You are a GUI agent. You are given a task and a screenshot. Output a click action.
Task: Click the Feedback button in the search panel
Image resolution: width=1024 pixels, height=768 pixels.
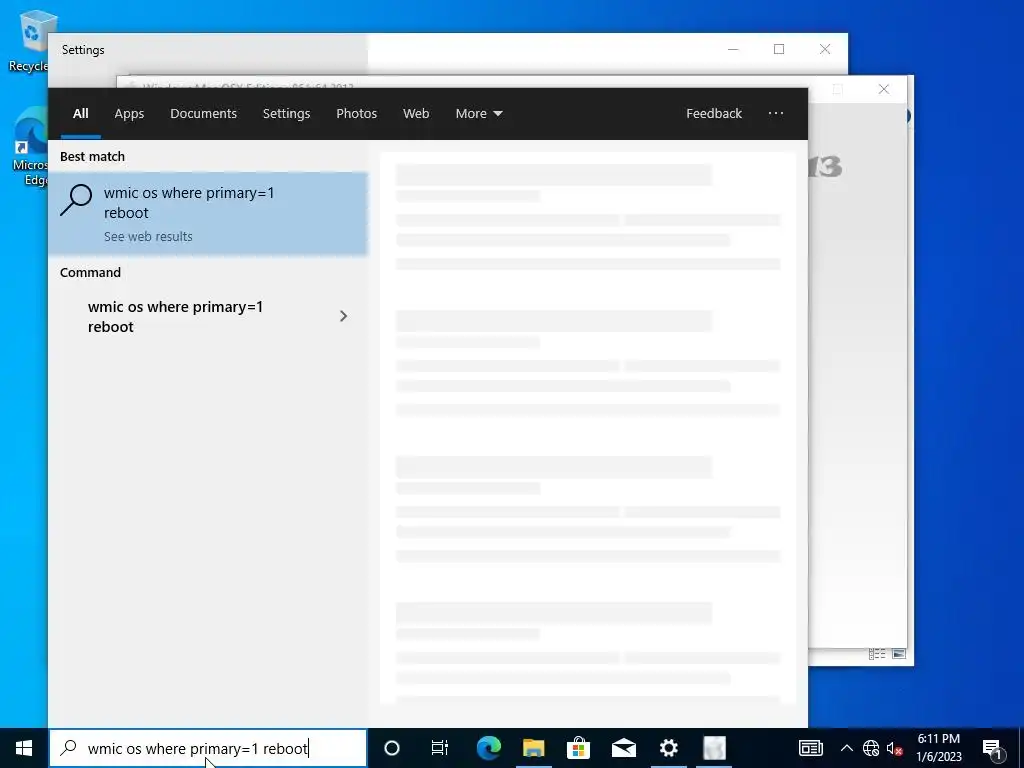714,114
